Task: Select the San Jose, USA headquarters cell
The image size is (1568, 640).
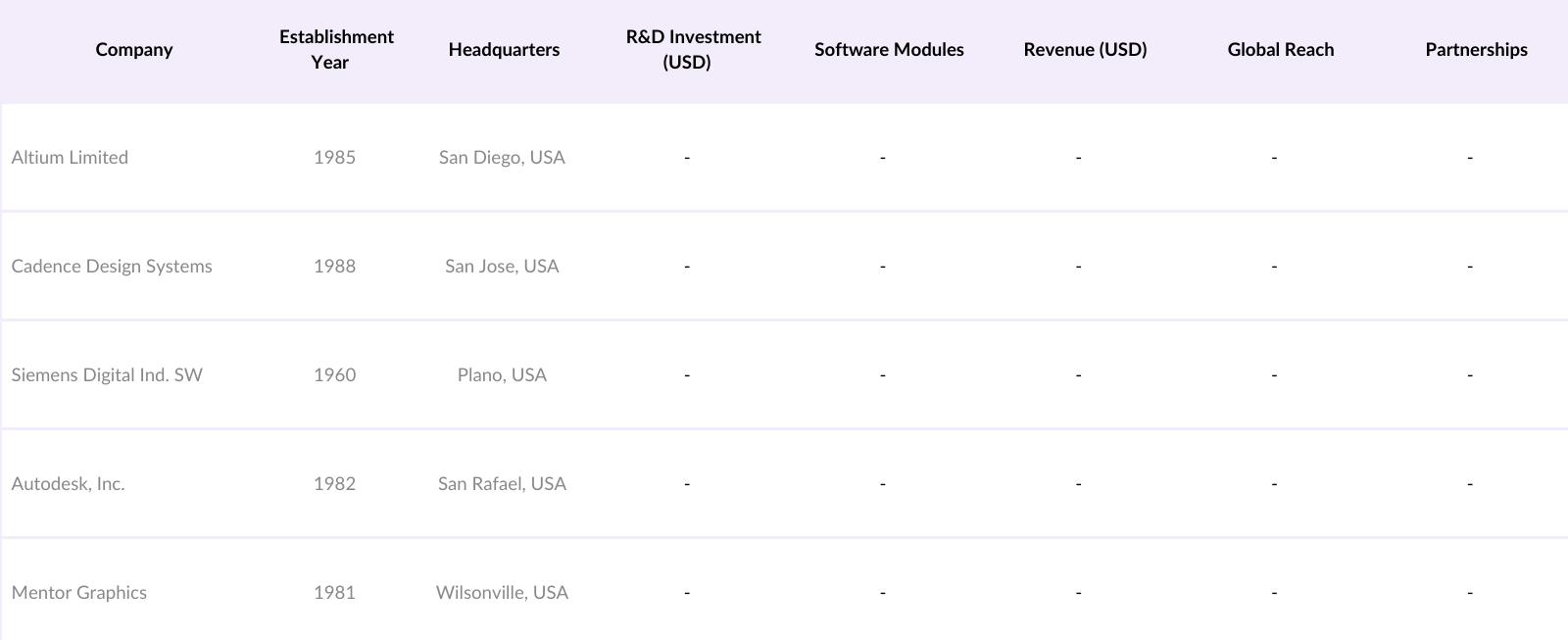Action: coord(502,267)
